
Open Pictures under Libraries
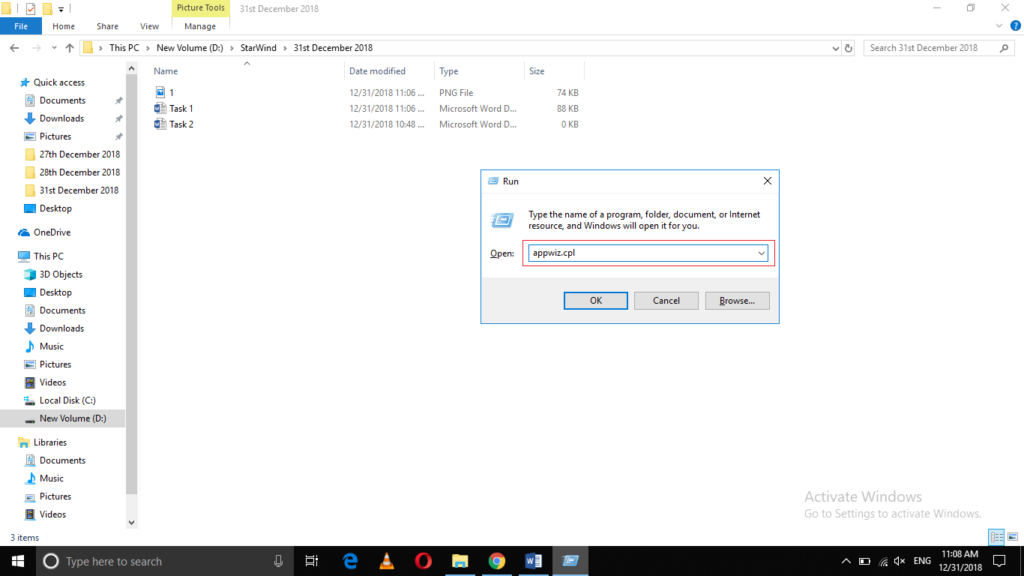[x=55, y=496]
